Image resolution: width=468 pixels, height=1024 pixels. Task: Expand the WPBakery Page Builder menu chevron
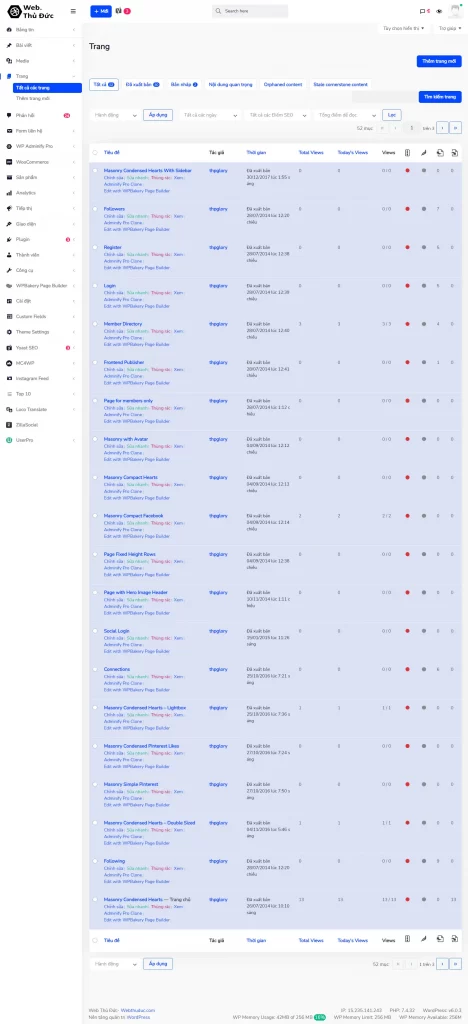click(x=74, y=285)
